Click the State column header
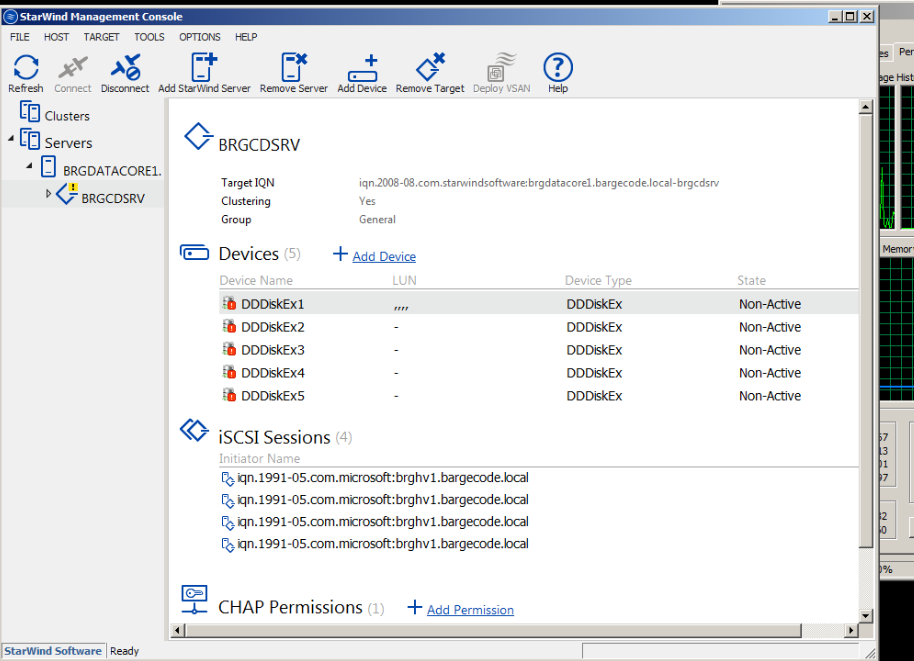This screenshot has height=661, width=914. pos(751,280)
